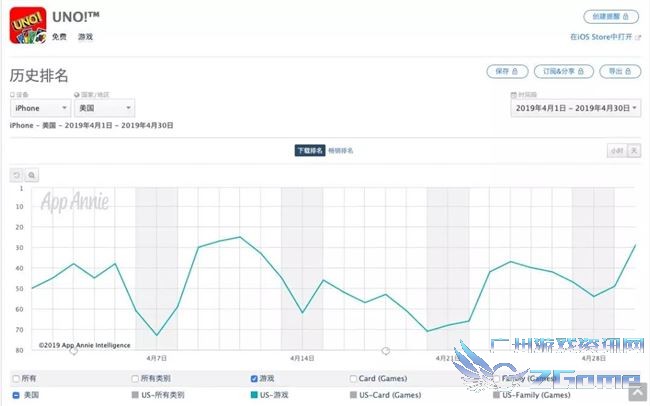Screen dimensions: 650x406
Task: Click the US-所有类别 gray legend swatch
Action: coord(135,395)
